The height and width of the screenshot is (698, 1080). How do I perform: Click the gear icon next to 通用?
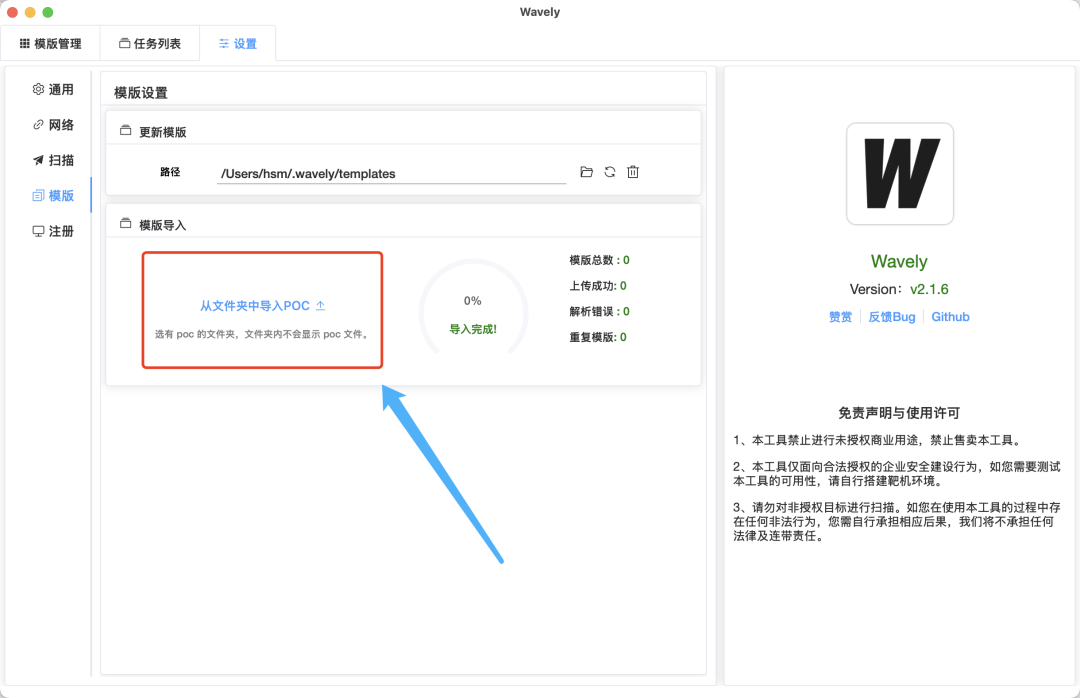coord(38,89)
